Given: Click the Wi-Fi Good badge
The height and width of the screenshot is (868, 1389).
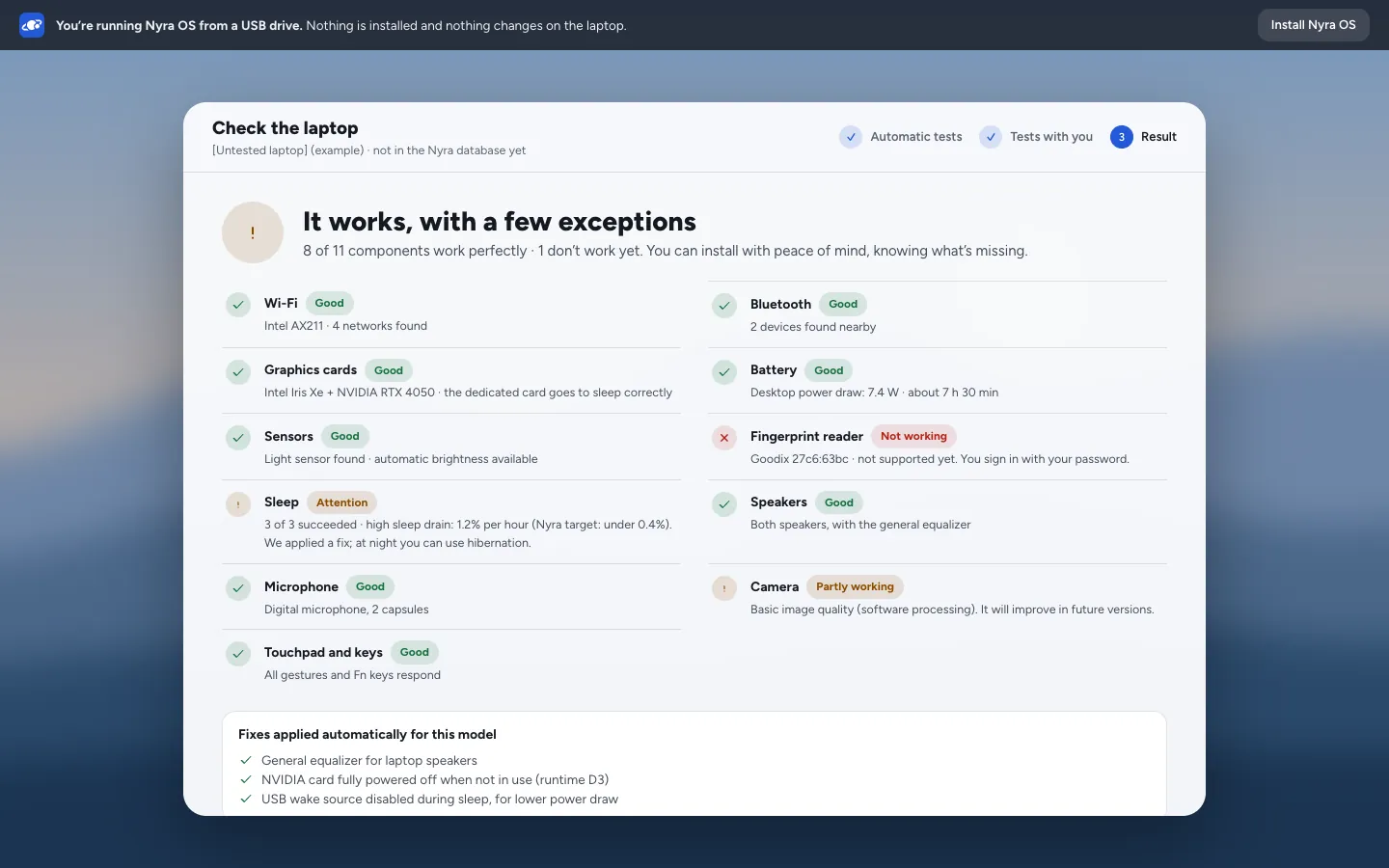Looking at the screenshot, I should (x=329, y=303).
